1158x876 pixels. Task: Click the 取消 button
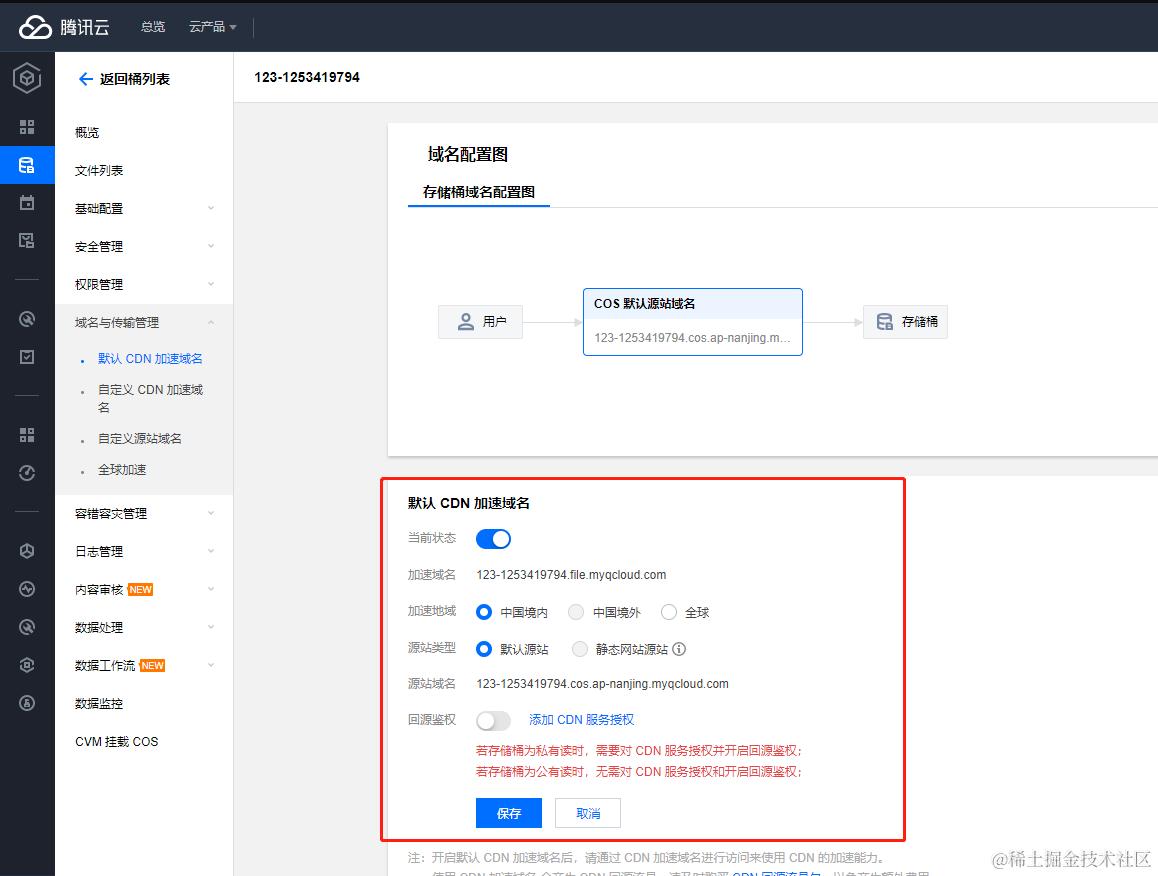click(x=588, y=813)
